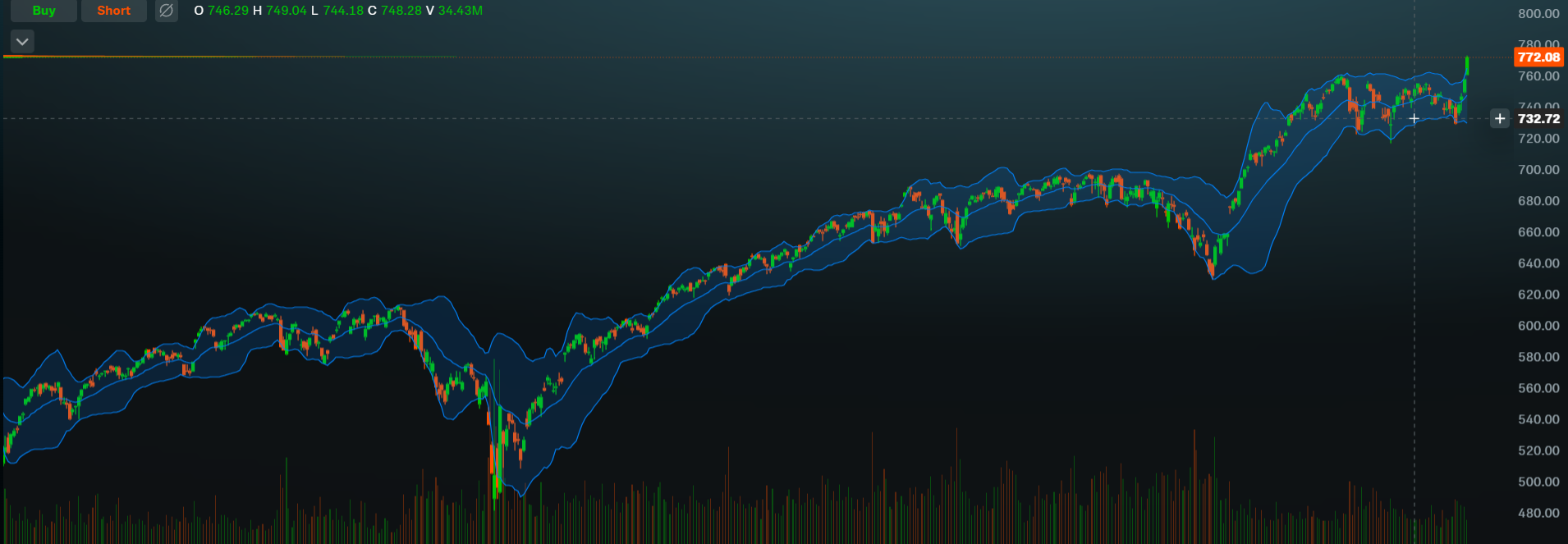Click the 680.00 price axis label
The width and height of the screenshot is (1568, 544).
pos(1538,201)
